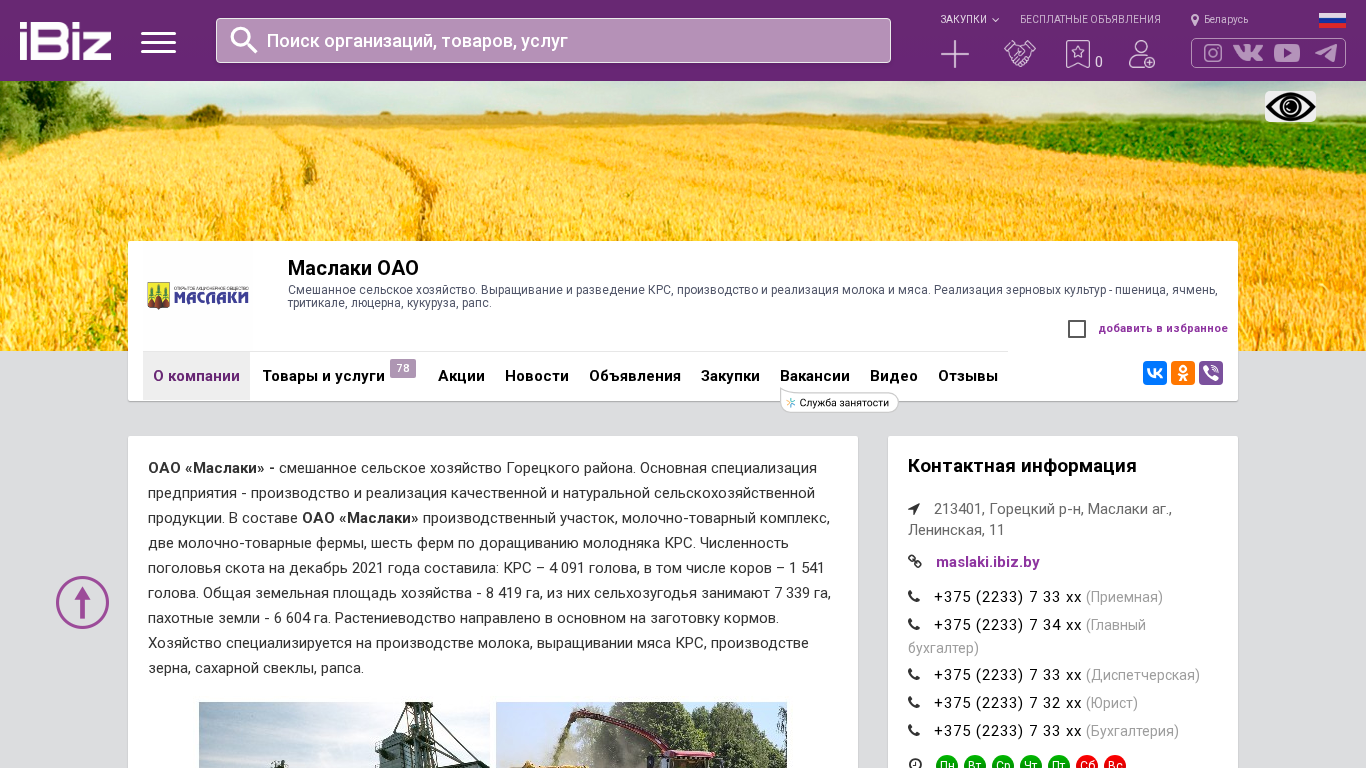Image resolution: width=1366 pixels, height=768 pixels.
Task: Click the phone icon beside Бухгалтерия
Action: pyautogui.click(x=914, y=731)
